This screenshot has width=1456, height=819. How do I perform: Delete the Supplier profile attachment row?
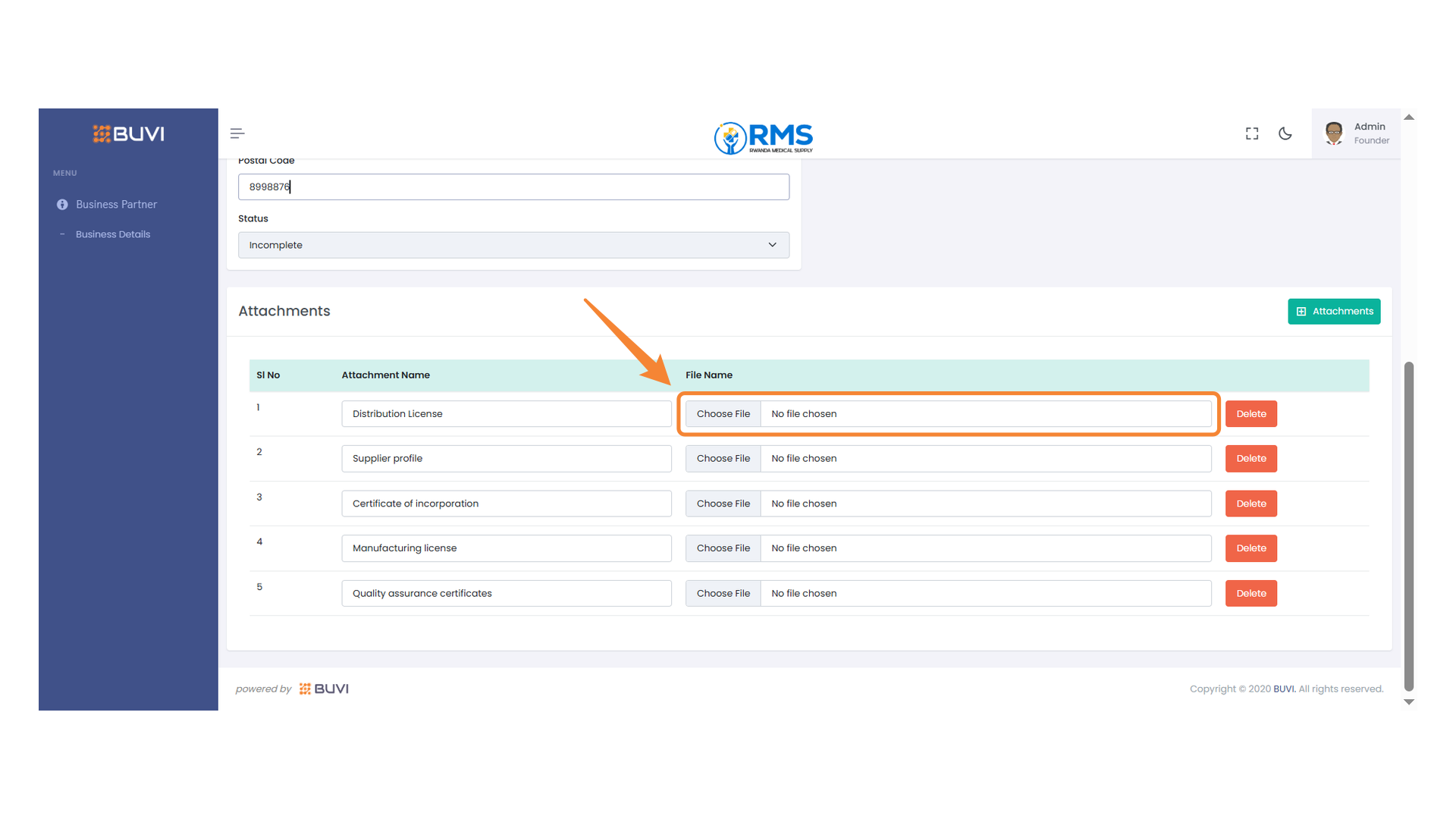[x=1250, y=458]
